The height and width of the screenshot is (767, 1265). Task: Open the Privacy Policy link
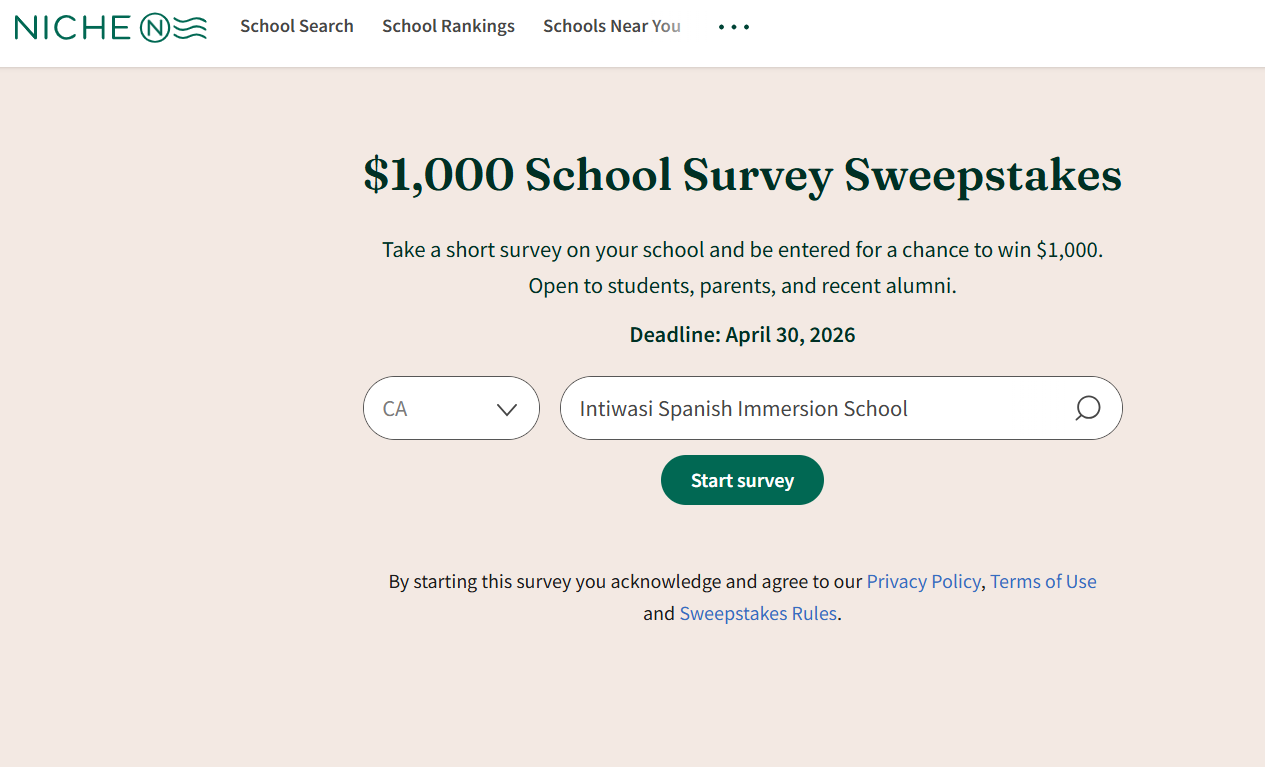(923, 581)
